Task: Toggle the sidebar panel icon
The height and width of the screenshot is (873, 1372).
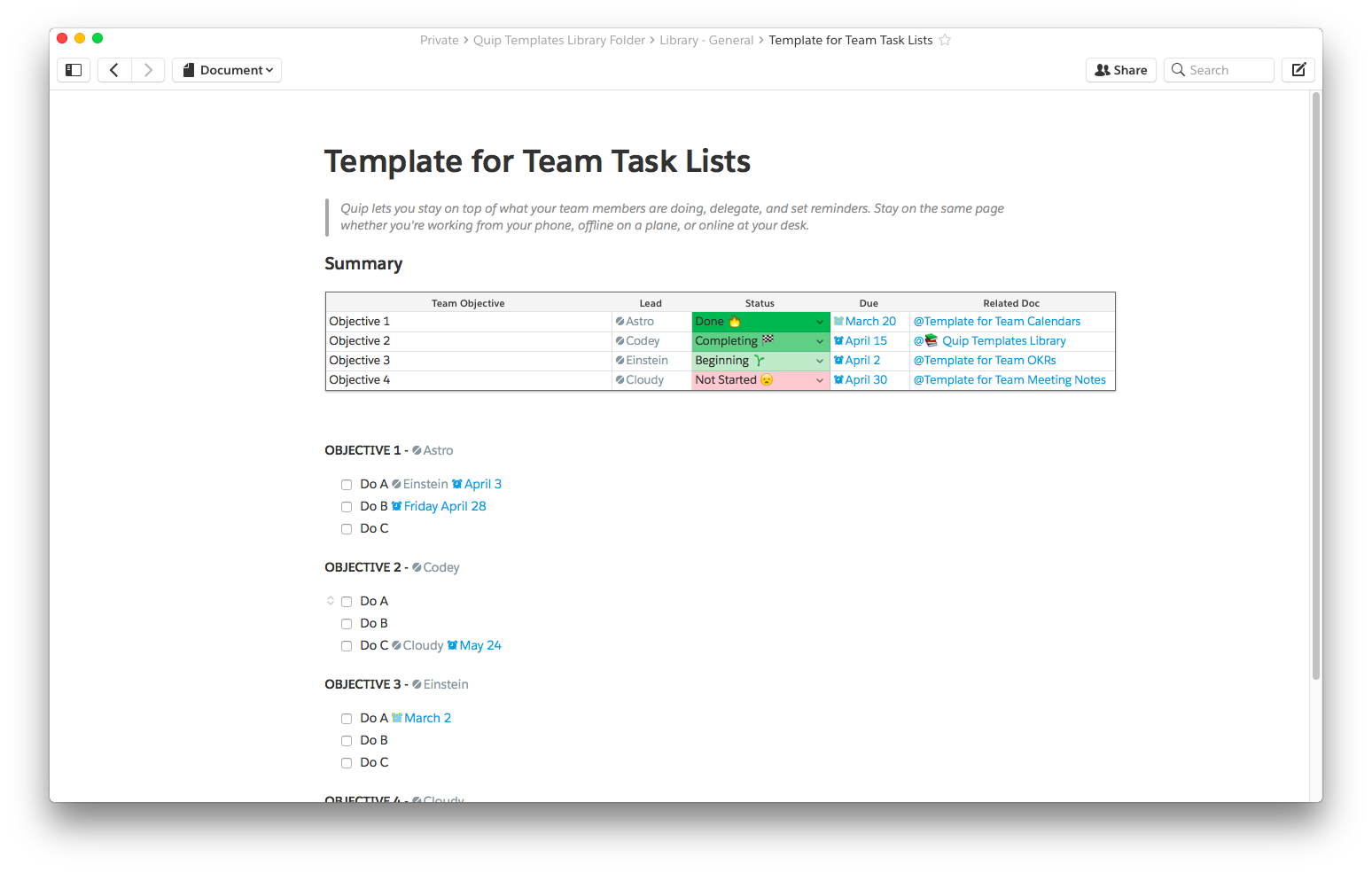Action: click(74, 70)
